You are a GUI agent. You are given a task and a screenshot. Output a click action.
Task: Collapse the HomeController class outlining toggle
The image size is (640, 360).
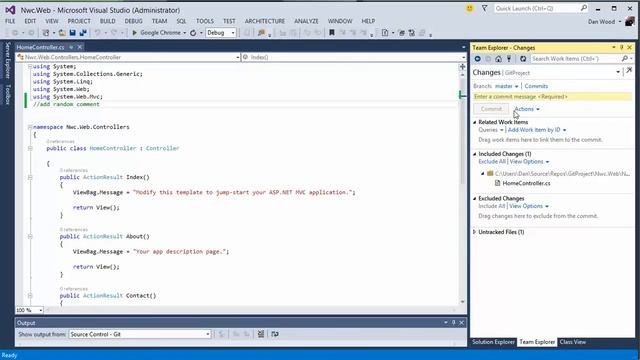(30, 149)
